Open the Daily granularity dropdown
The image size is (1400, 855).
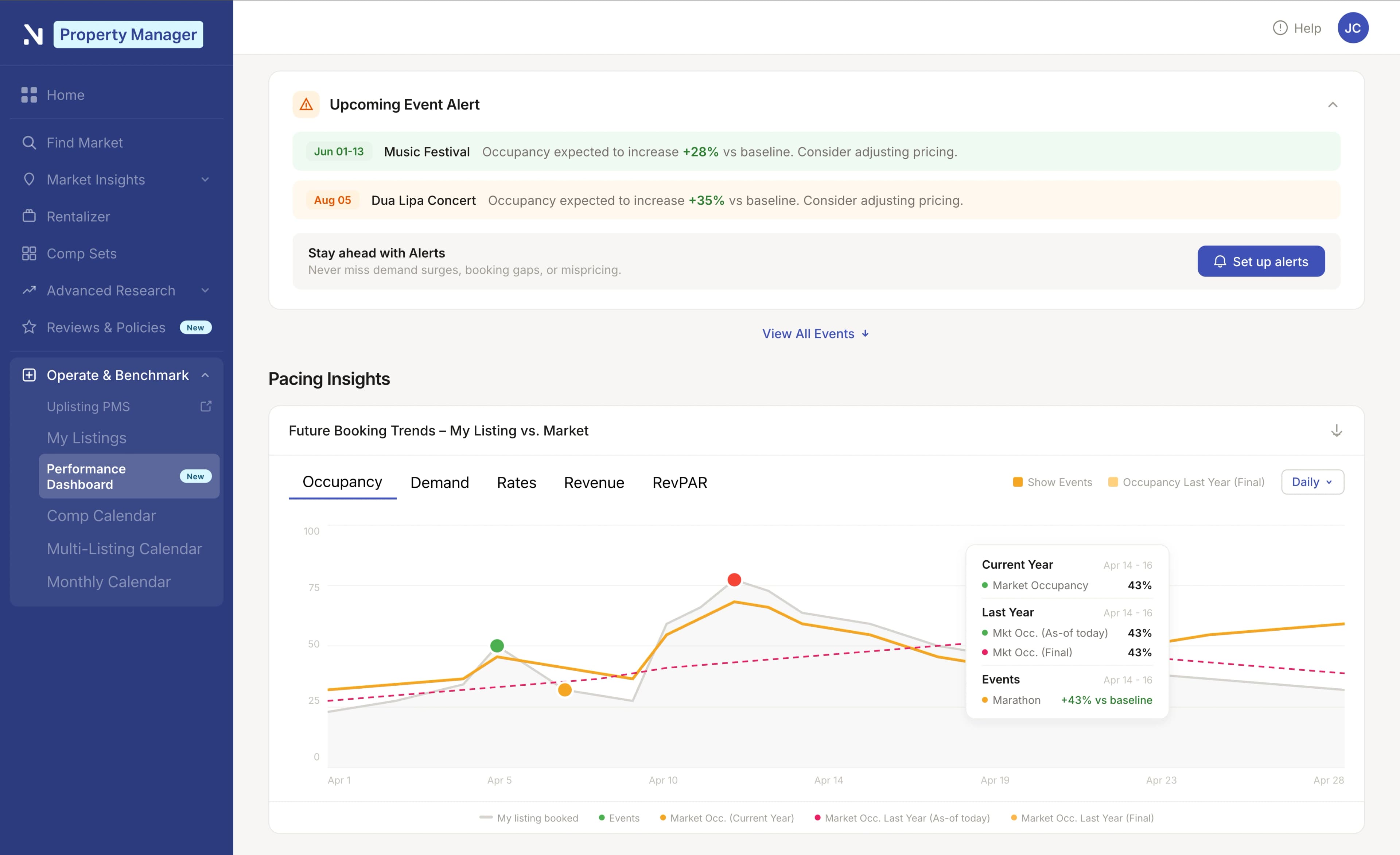point(1312,481)
